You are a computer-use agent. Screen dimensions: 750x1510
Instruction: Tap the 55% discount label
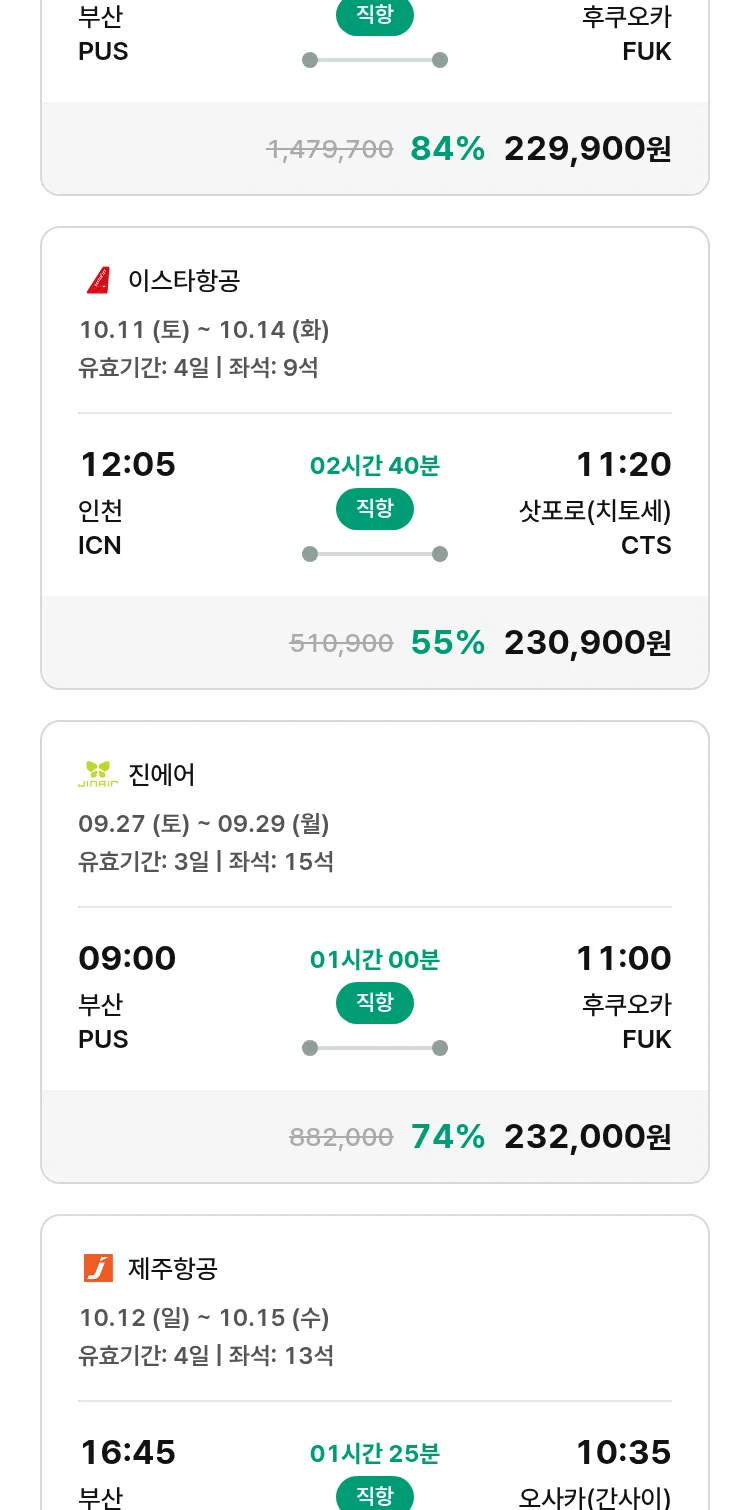click(x=447, y=642)
